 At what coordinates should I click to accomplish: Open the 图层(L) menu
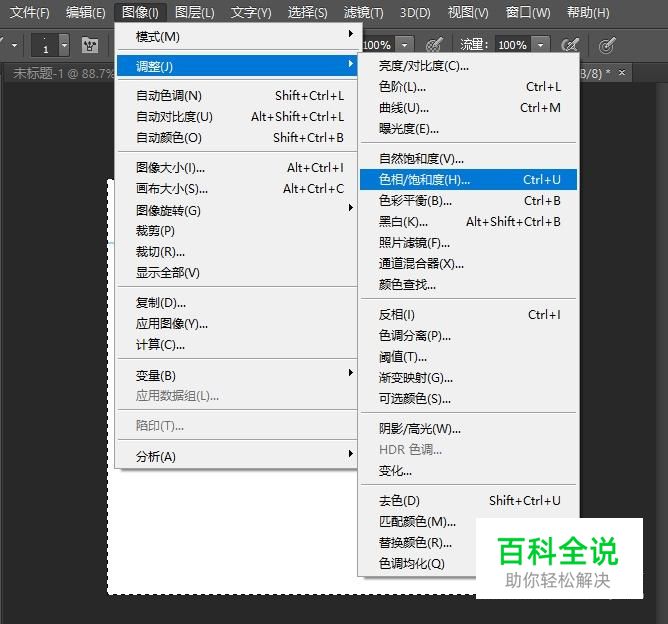pyautogui.click(x=195, y=12)
